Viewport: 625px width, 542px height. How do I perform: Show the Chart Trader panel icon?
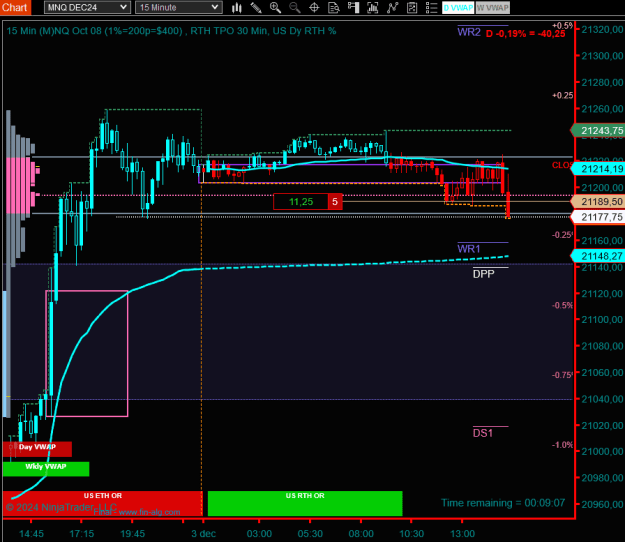pos(353,8)
